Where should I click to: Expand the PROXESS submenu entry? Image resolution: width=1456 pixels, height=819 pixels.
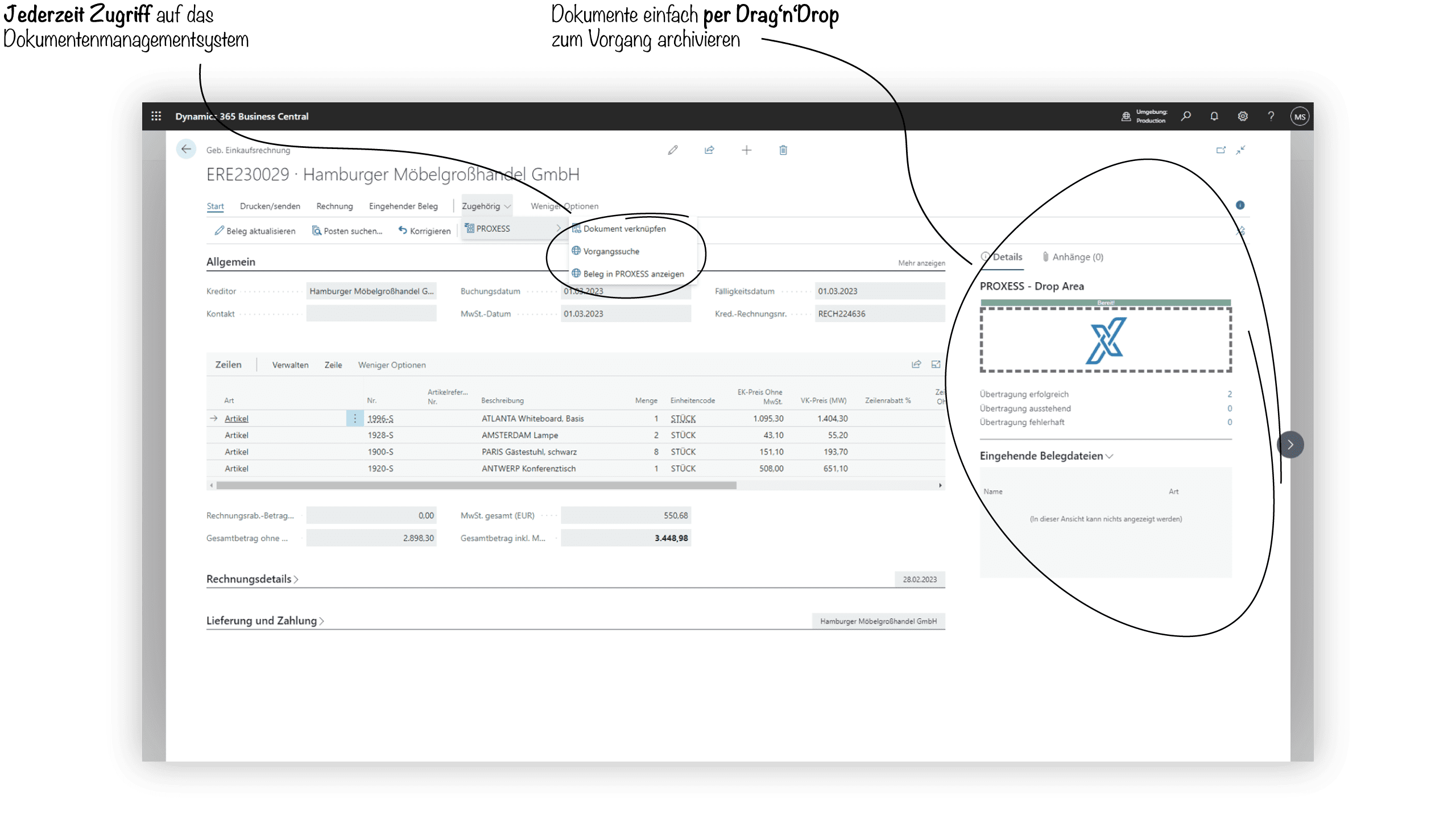[x=513, y=229]
